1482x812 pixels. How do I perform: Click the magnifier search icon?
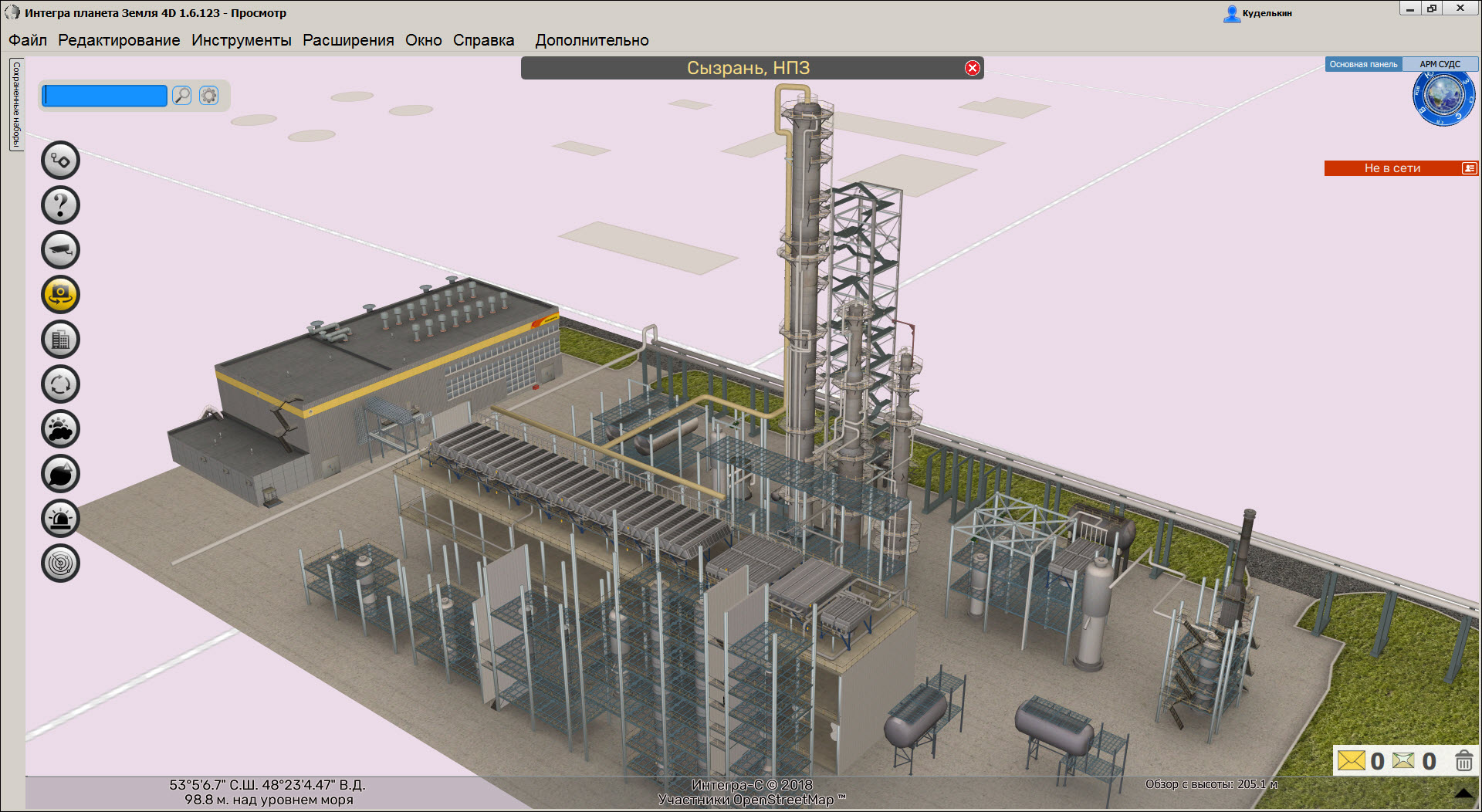(181, 96)
